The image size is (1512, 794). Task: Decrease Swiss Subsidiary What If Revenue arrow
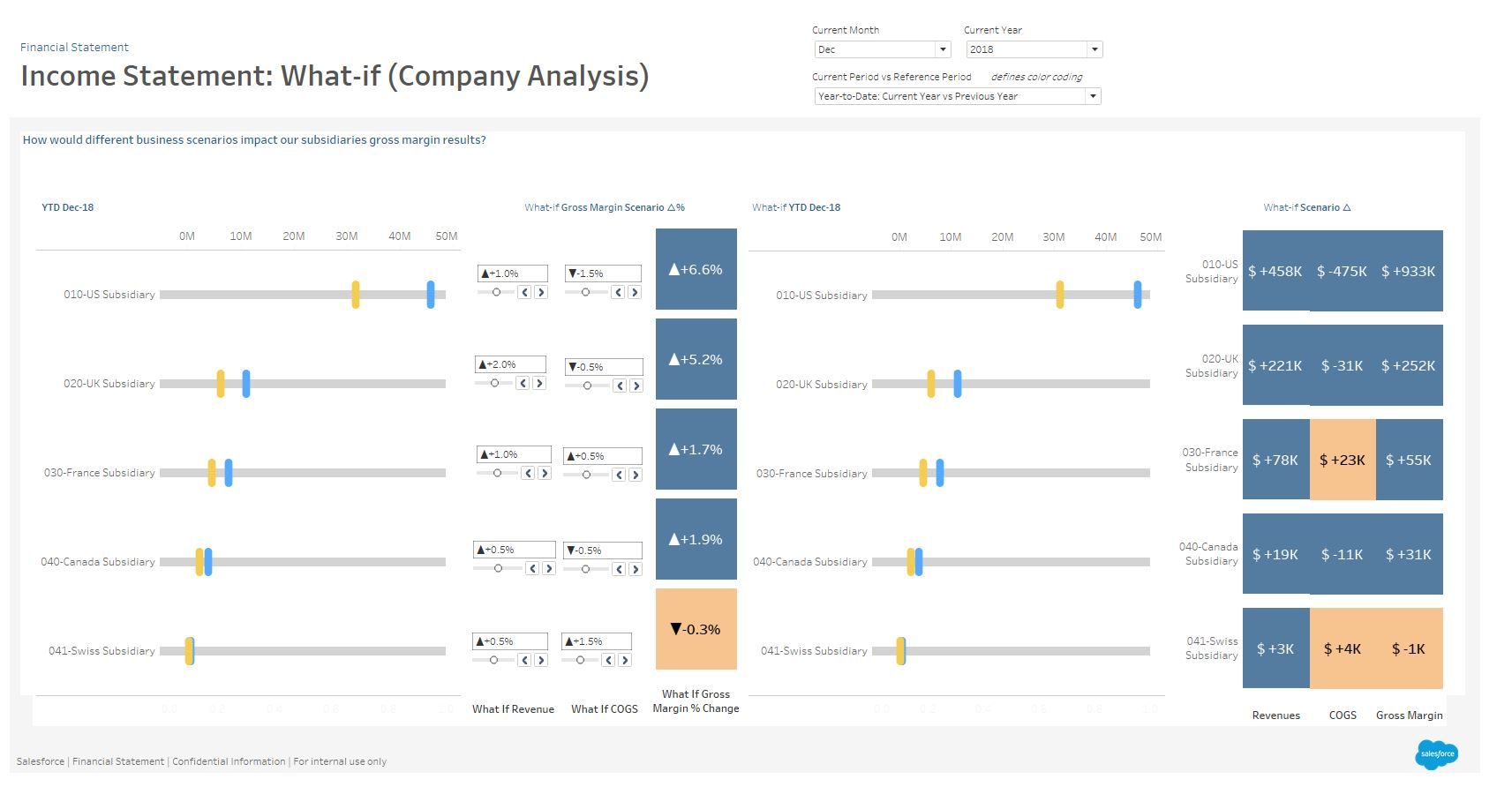(525, 660)
